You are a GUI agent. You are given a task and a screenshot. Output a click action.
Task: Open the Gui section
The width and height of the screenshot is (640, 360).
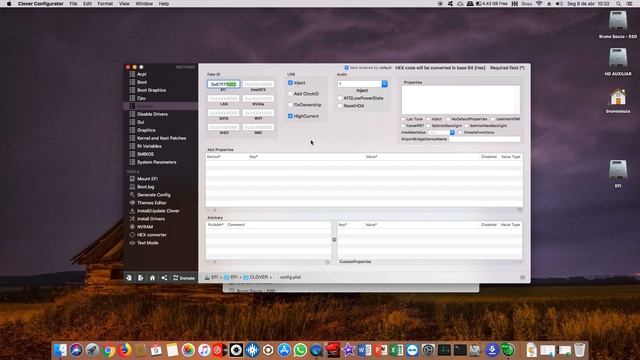[140, 122]
